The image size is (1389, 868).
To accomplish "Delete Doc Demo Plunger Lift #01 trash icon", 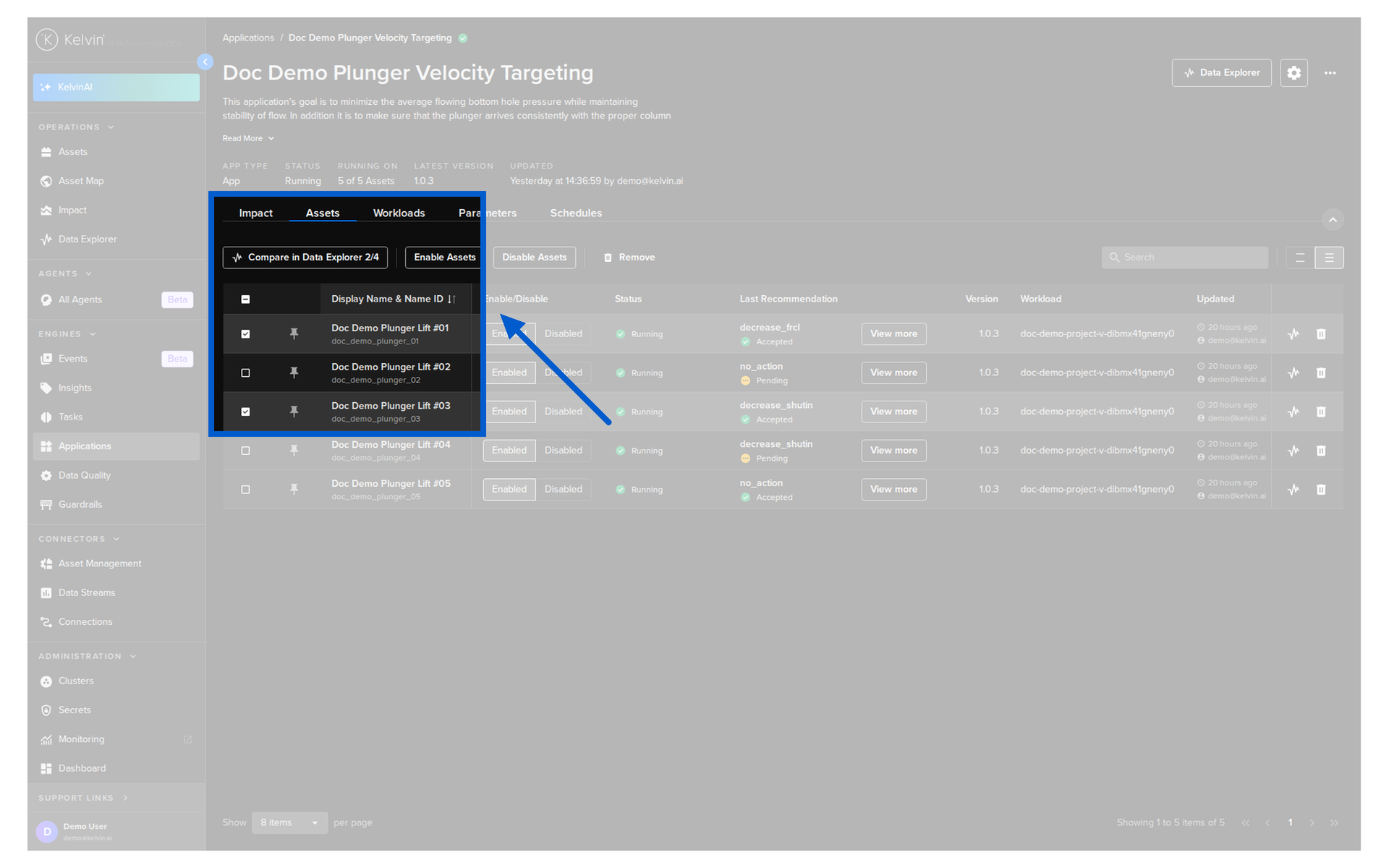I will click(x=1321, y=334).
